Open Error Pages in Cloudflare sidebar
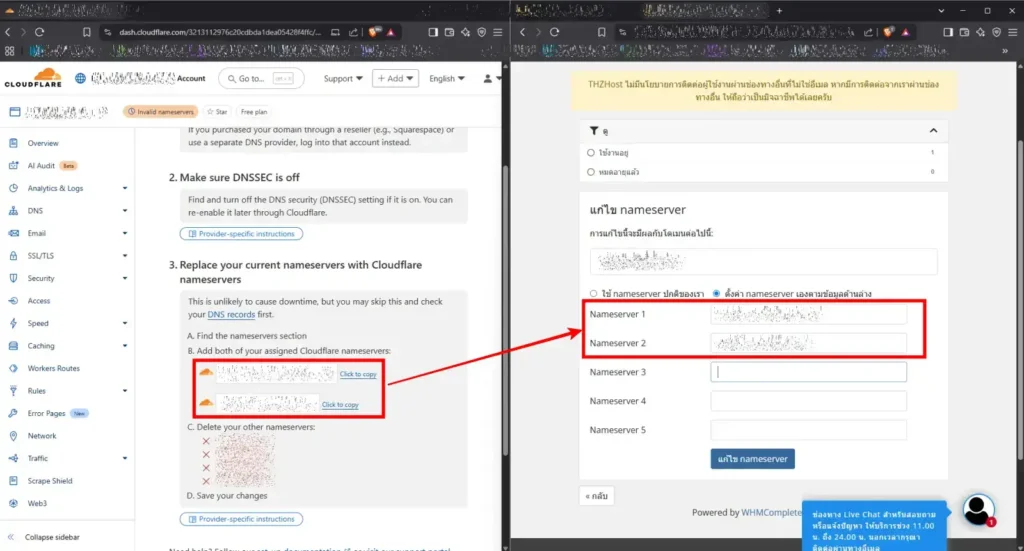Viewport: 1024px width, 551px height. pyautogui.click(x=46, y=413)
